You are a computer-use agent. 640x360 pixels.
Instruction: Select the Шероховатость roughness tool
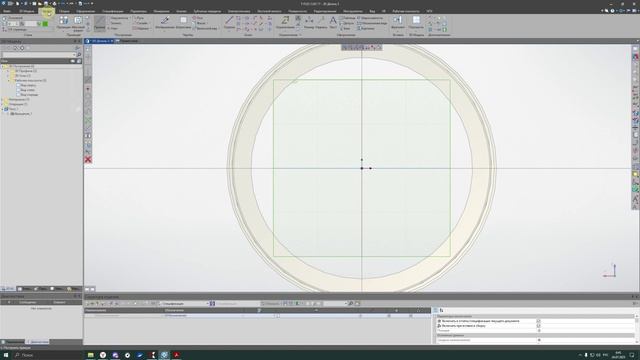[370, 18]
